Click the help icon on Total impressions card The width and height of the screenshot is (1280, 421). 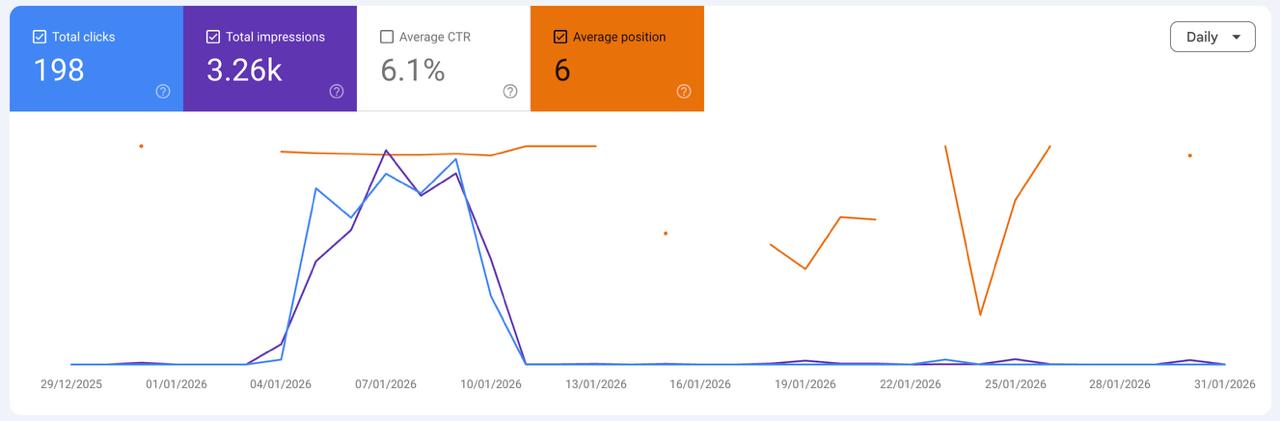point(336,91)
